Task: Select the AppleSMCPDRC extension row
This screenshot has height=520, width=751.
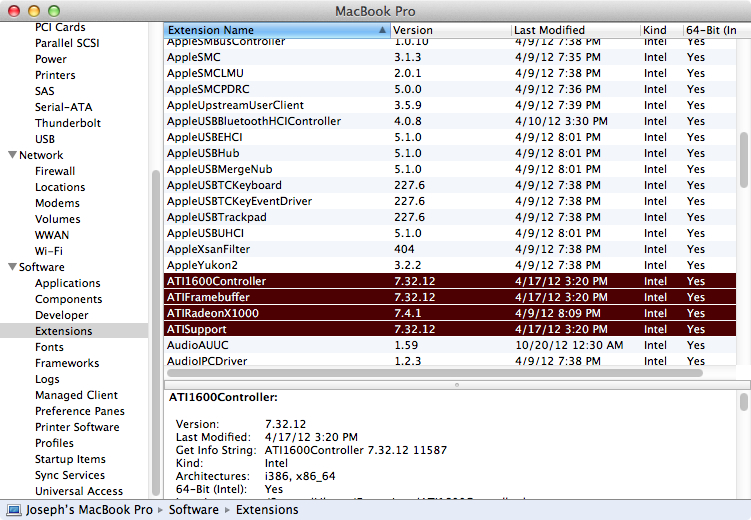Action: (x=450, y=89)
